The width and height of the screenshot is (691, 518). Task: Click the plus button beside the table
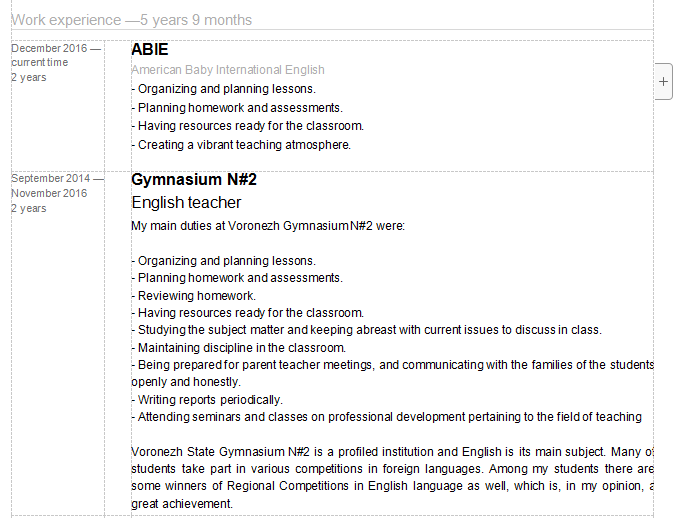pyautogui.click(x=665, y=82)
